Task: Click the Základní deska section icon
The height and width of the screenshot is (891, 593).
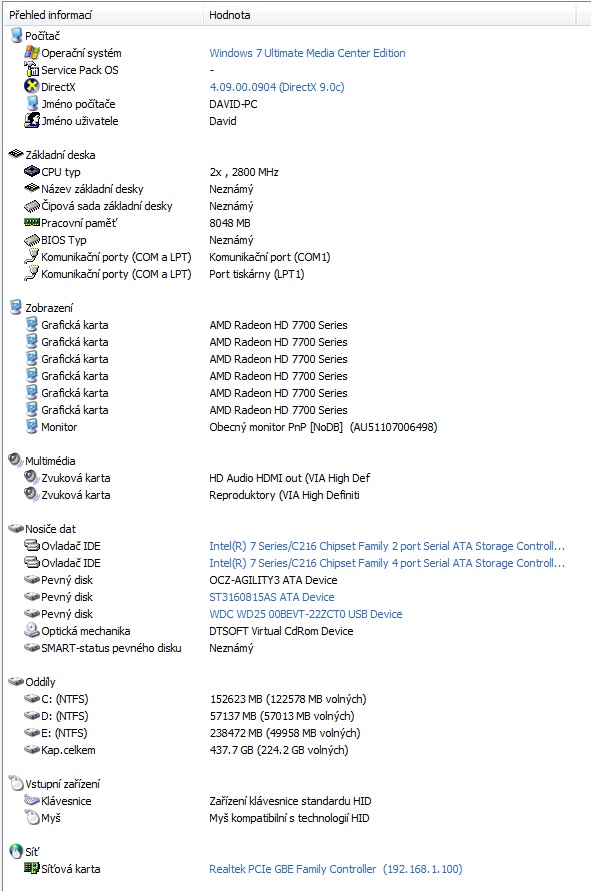Action: click(16, 154)
